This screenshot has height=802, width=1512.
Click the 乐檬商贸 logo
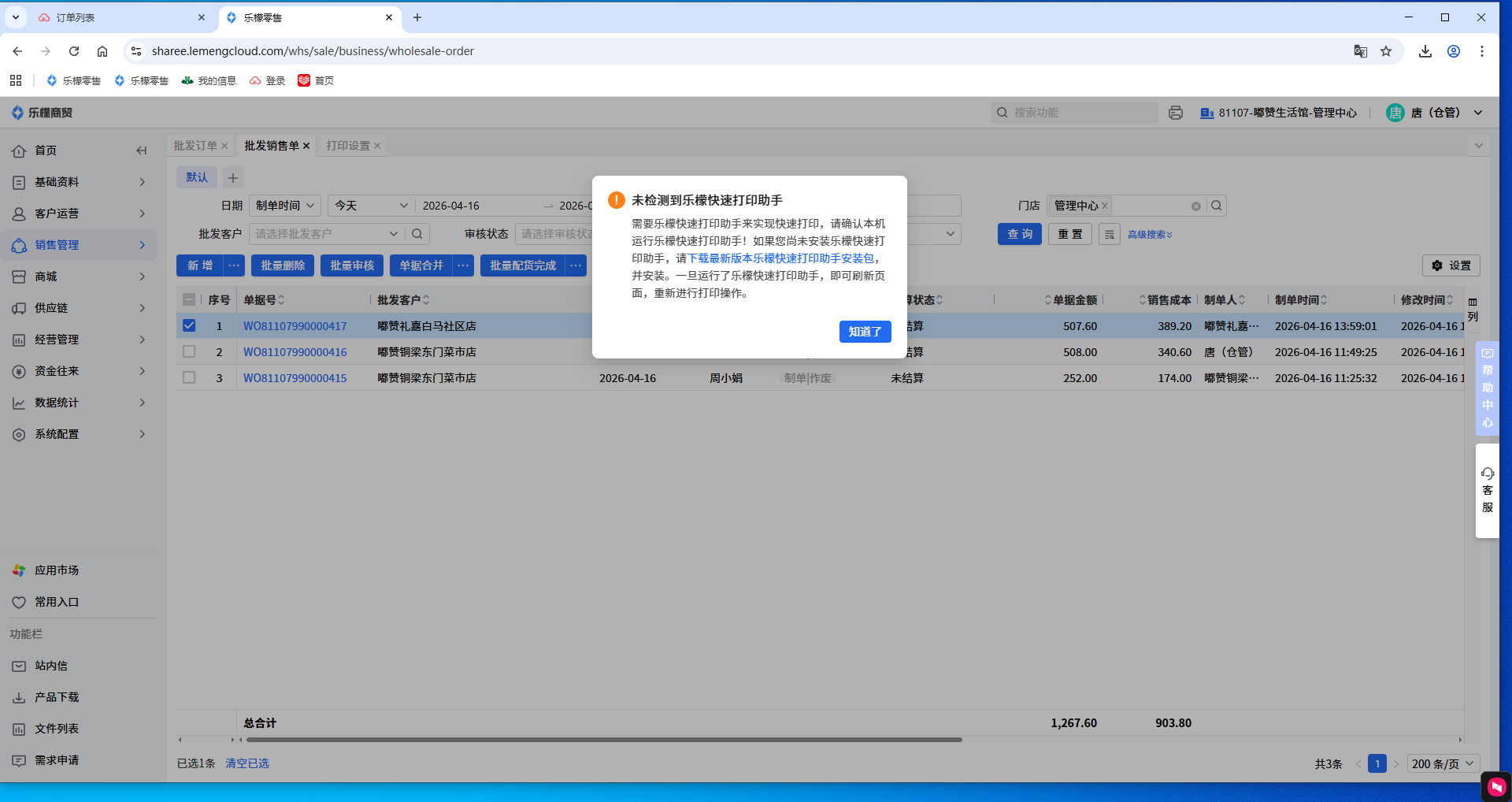pos(43,113)
